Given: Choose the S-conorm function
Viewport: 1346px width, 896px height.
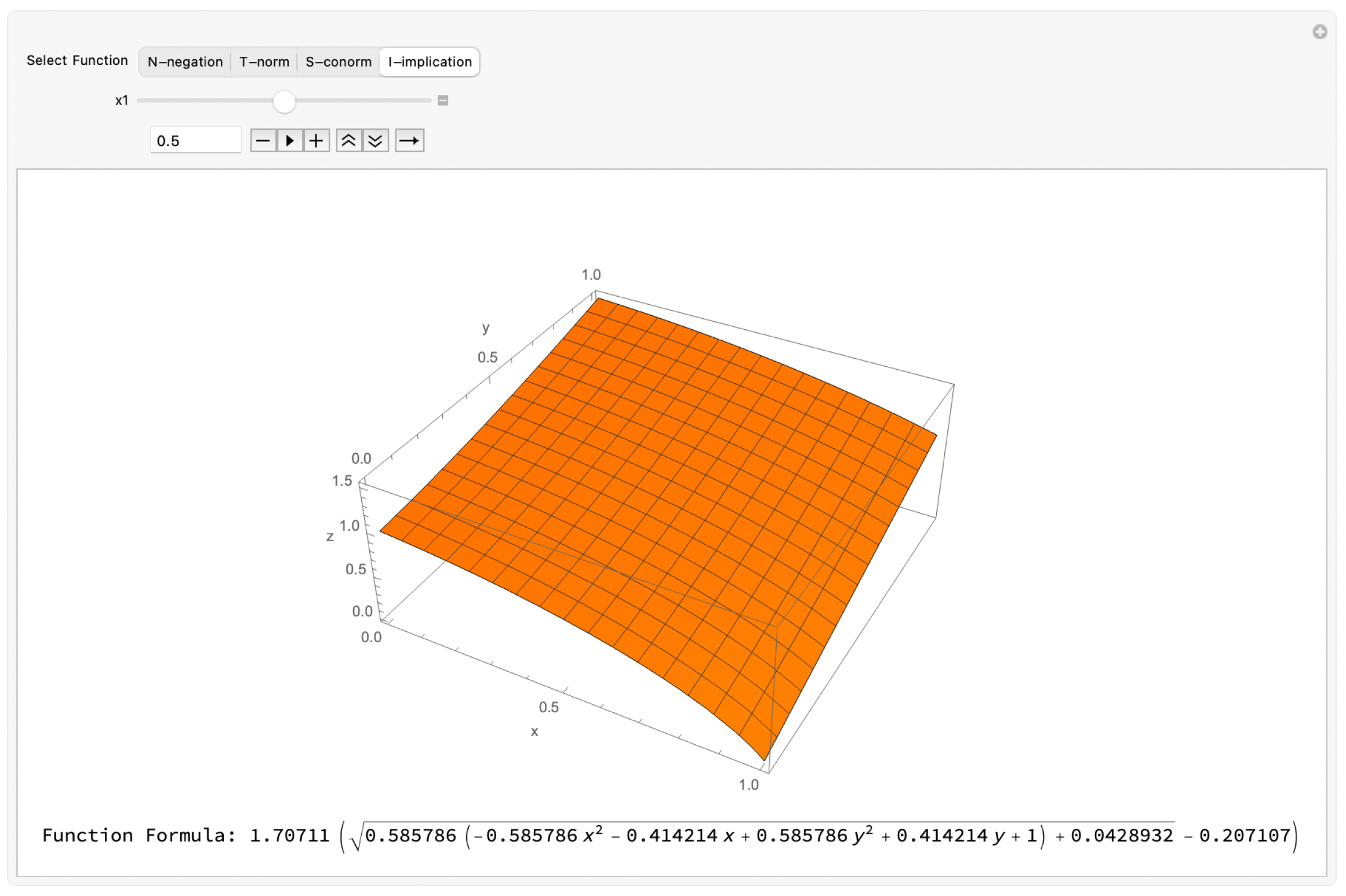Looking at the screenshot, I should pyautogui.click(x=339, y=62).
